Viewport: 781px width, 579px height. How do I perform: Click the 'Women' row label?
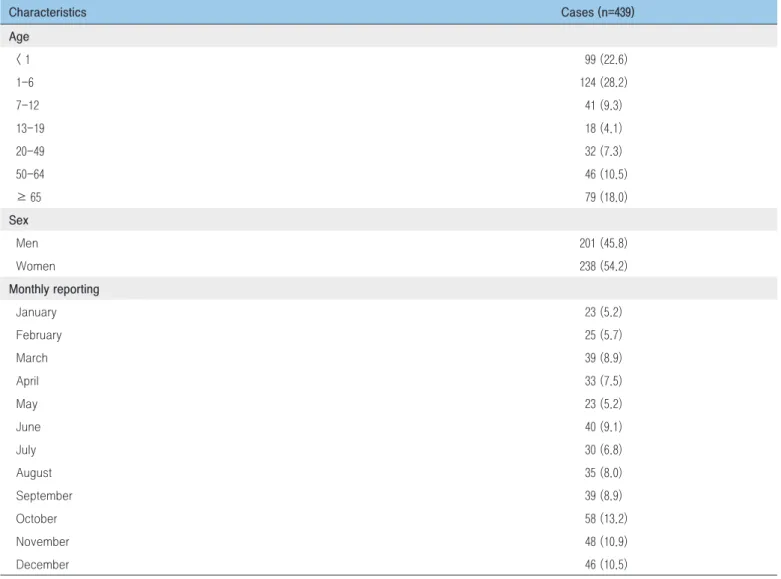(35, 266)
